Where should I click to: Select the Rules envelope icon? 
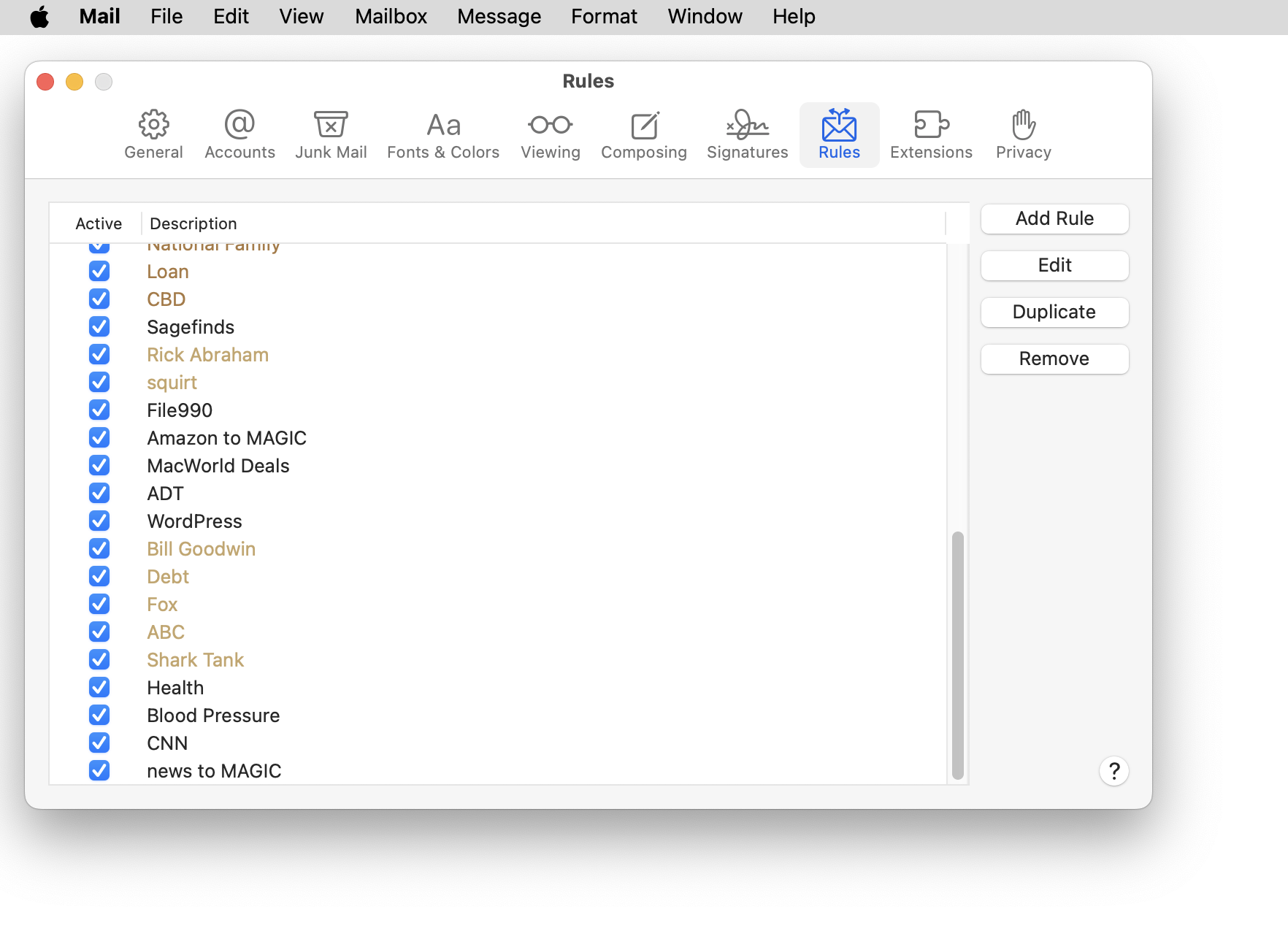point(840,135)
